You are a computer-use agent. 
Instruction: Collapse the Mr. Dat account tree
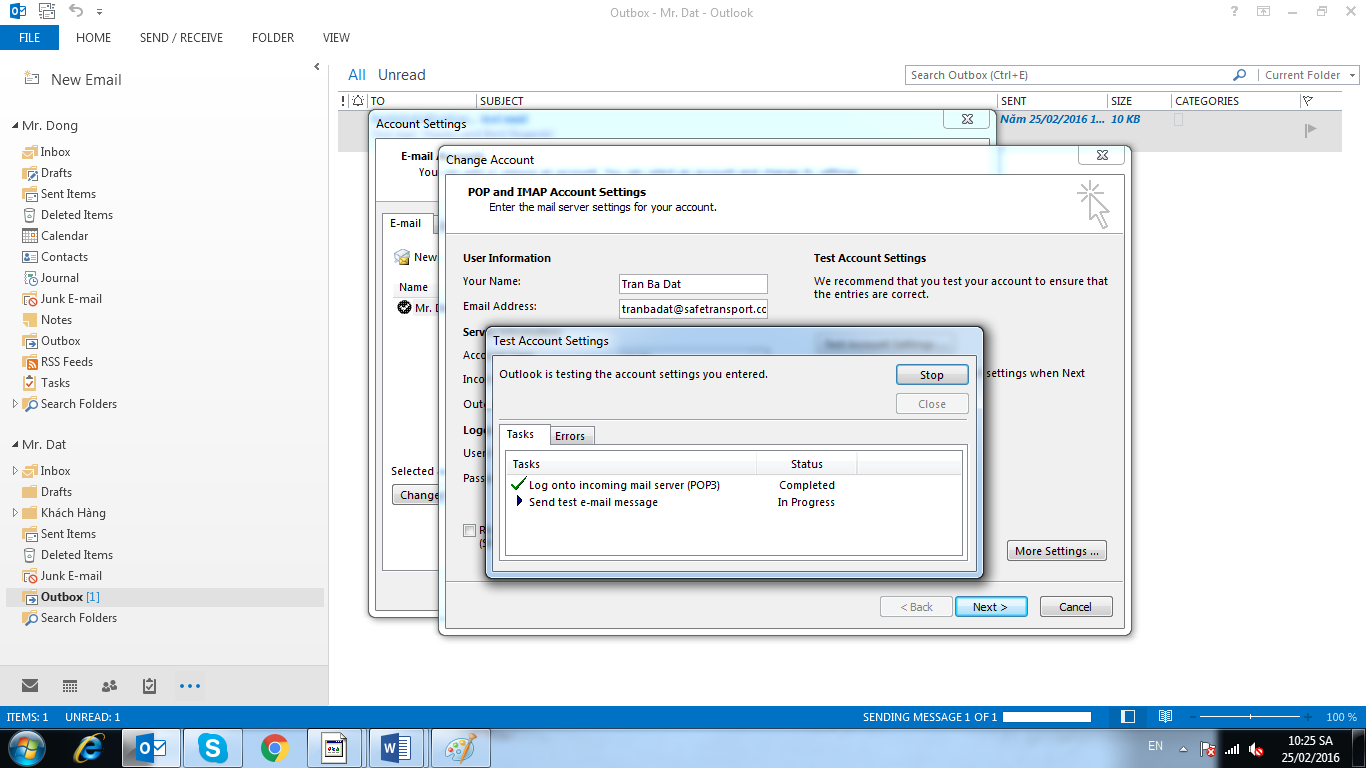coord(15,445)
